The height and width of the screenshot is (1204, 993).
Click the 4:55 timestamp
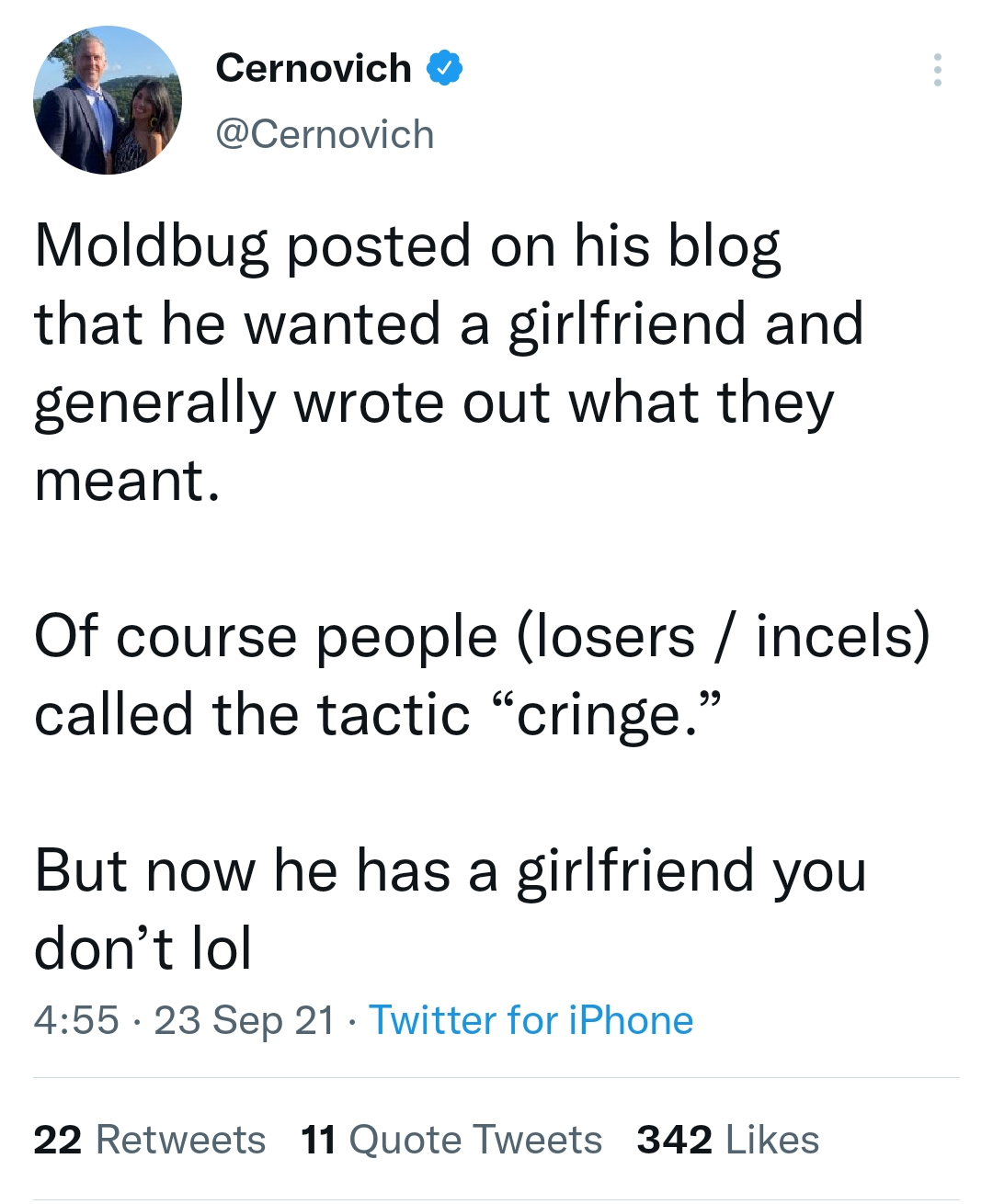pyautogui.click(x=76, y=1020)
